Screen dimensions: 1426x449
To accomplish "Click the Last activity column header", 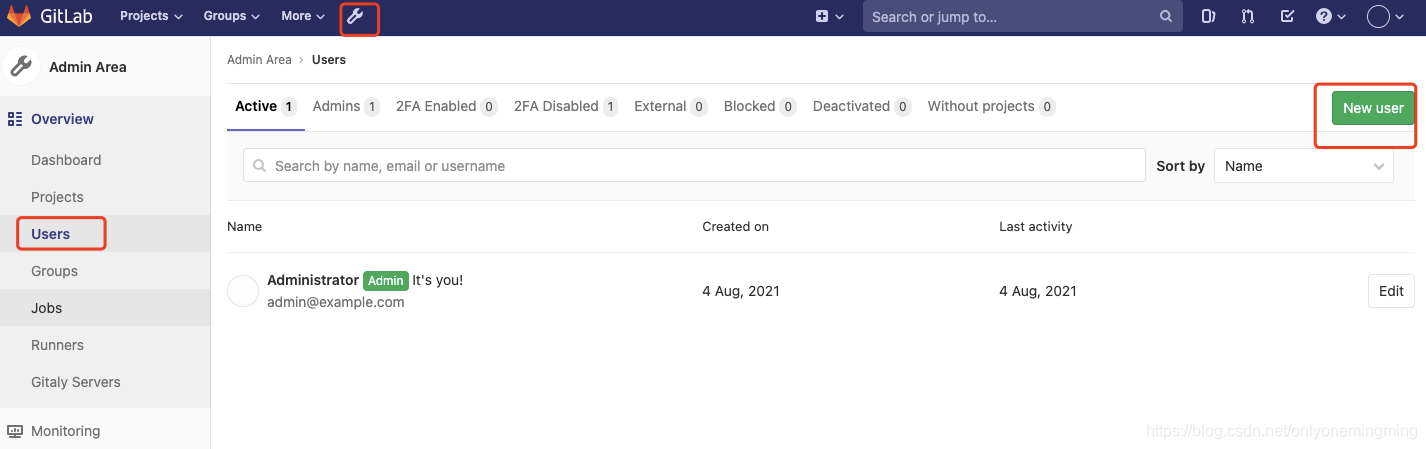I will [1035, 227].
